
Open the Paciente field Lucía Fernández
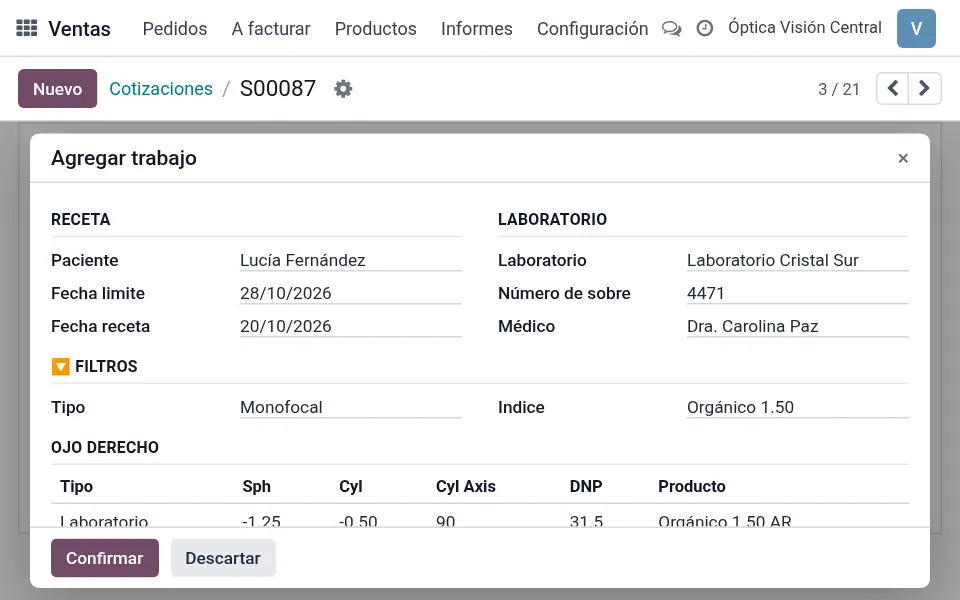point(350,260)
